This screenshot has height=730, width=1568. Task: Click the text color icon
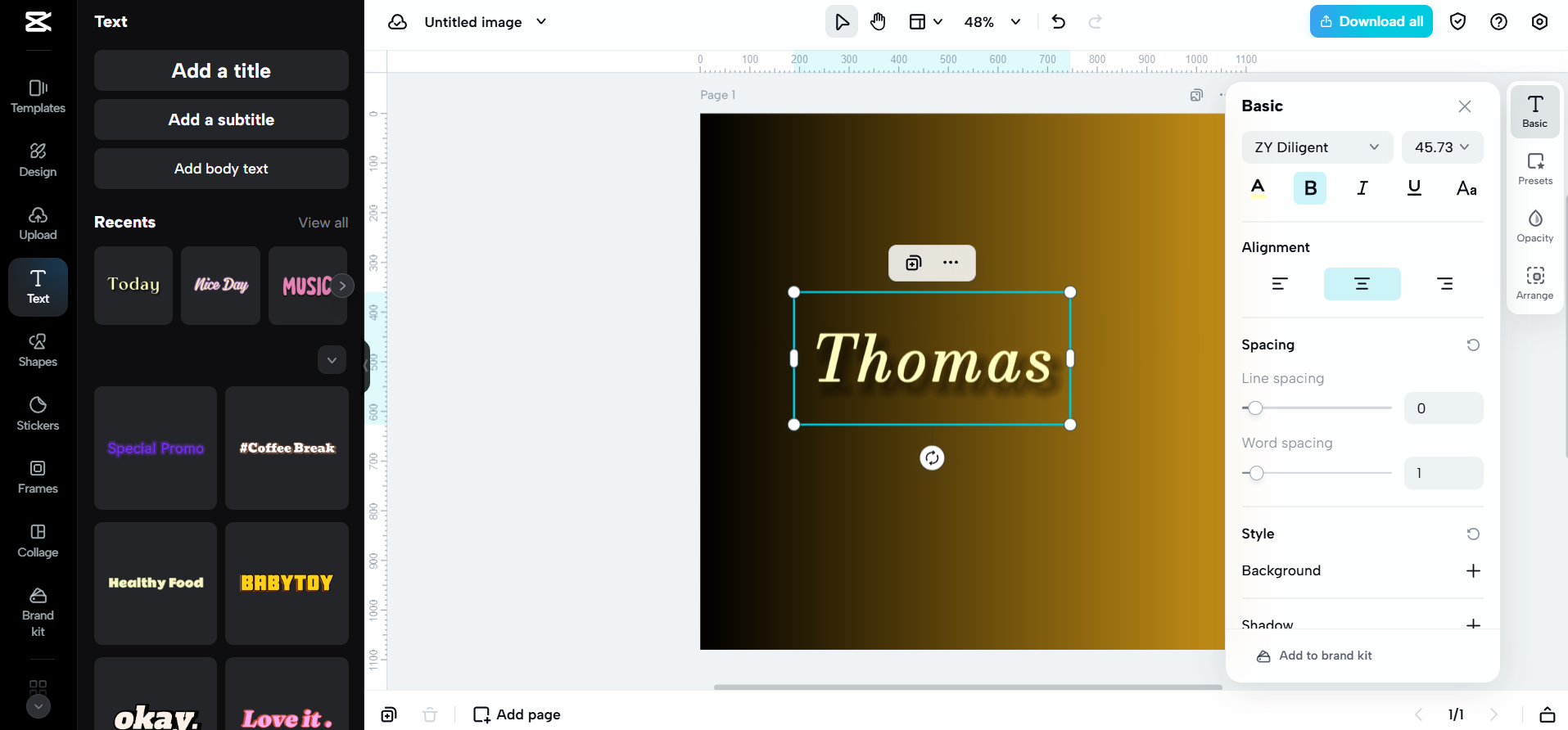[x=1258, y=188]
